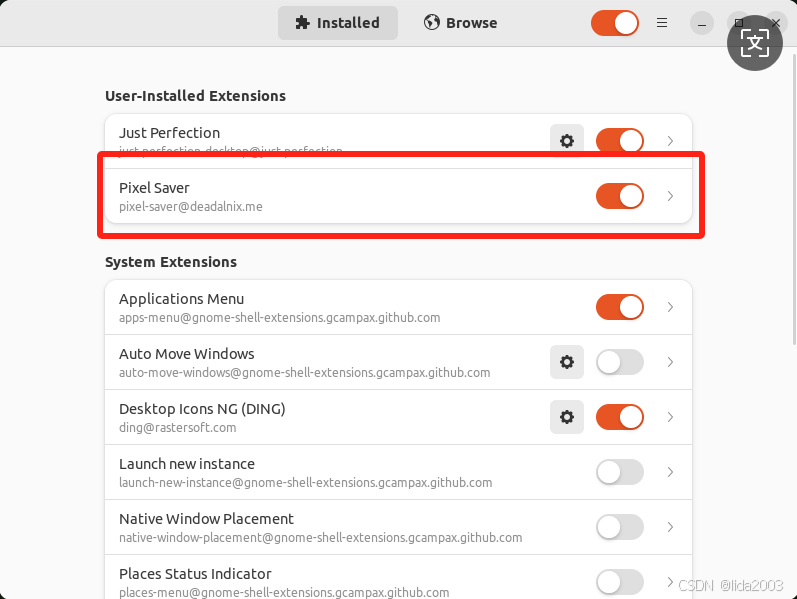
Task: Click the puzzle piece Installed icon
Action: pyautogui.click(x=302, y=23)
